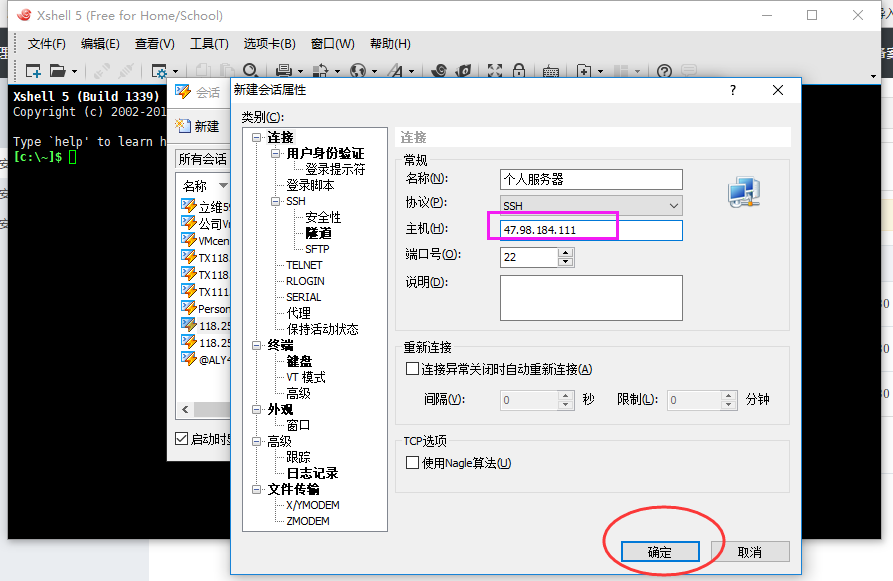
Task: Click the 名称 input field
Action: coord(591,179)
